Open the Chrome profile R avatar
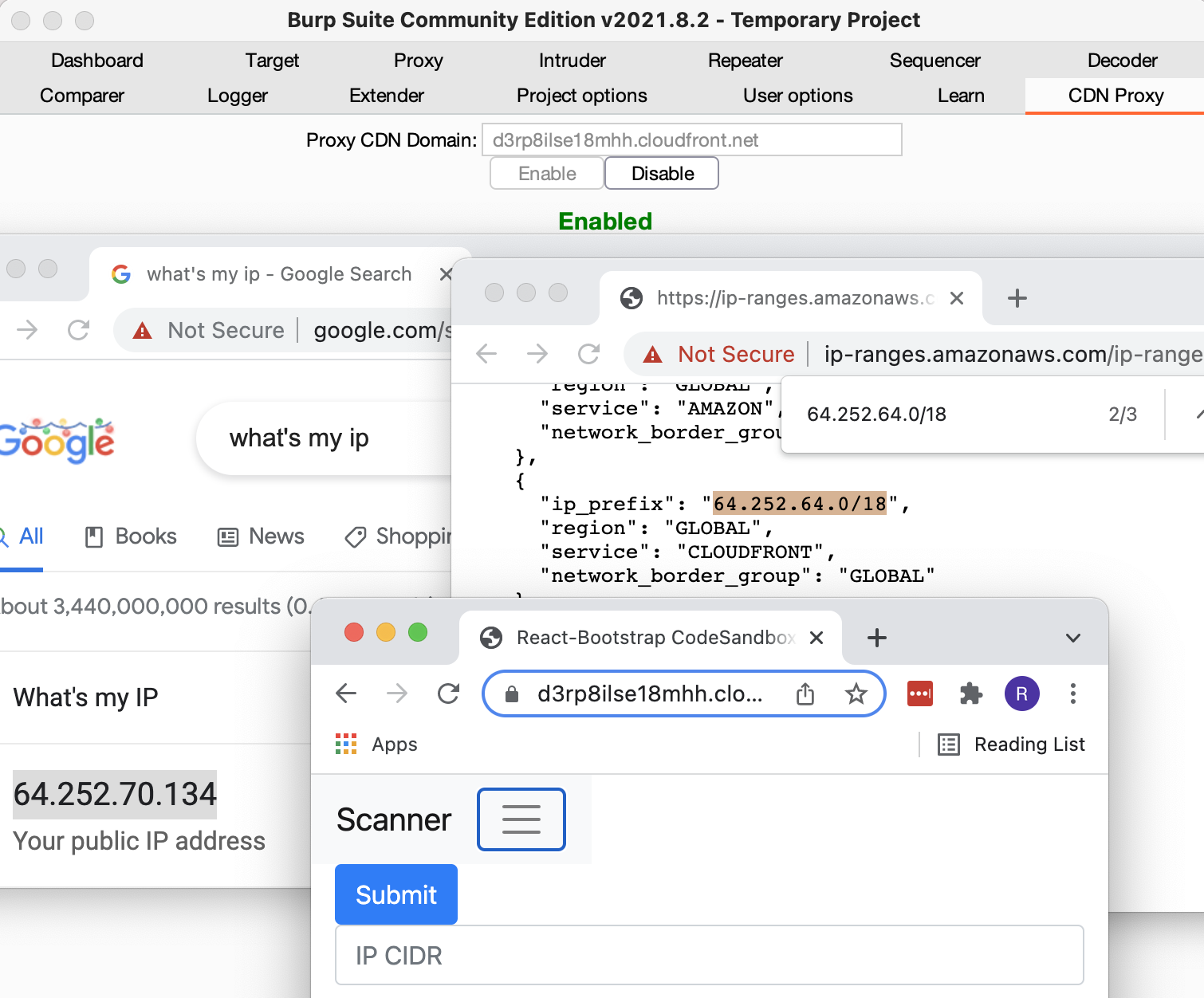This screenshot has width=1204, height=998. click(x=1022, y=693)
